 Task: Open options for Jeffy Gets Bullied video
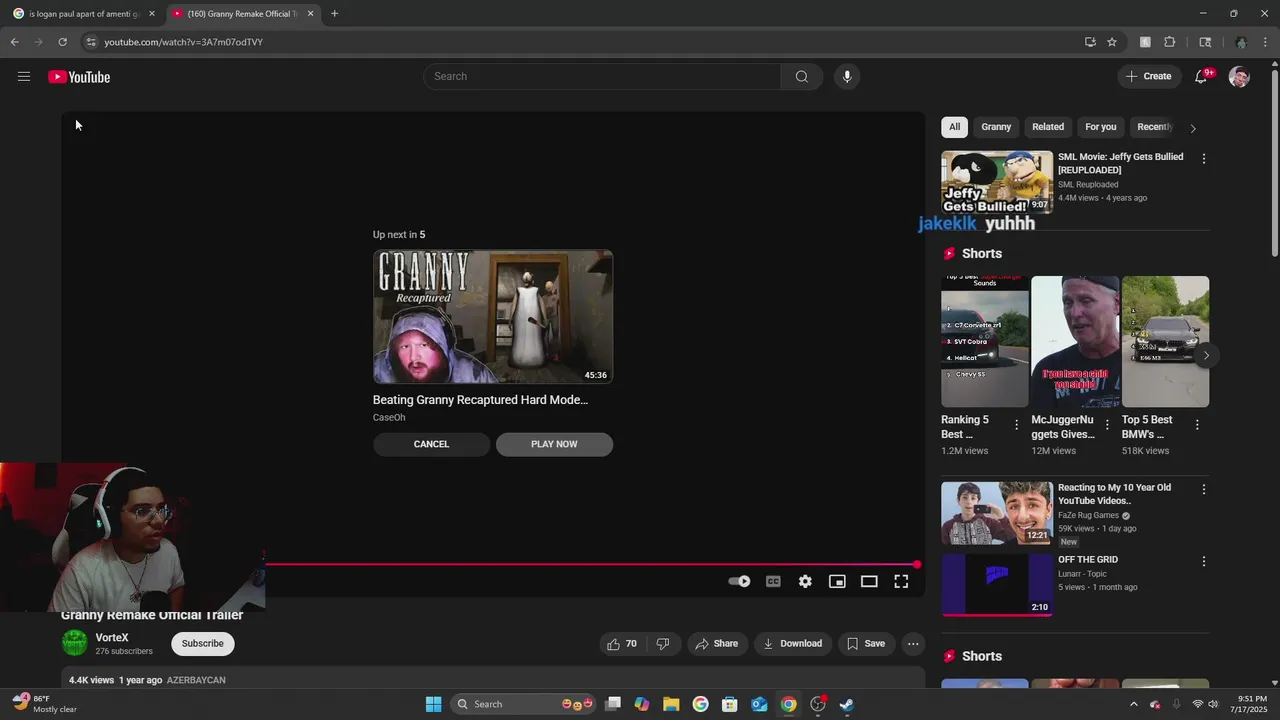coord(1203,159)
